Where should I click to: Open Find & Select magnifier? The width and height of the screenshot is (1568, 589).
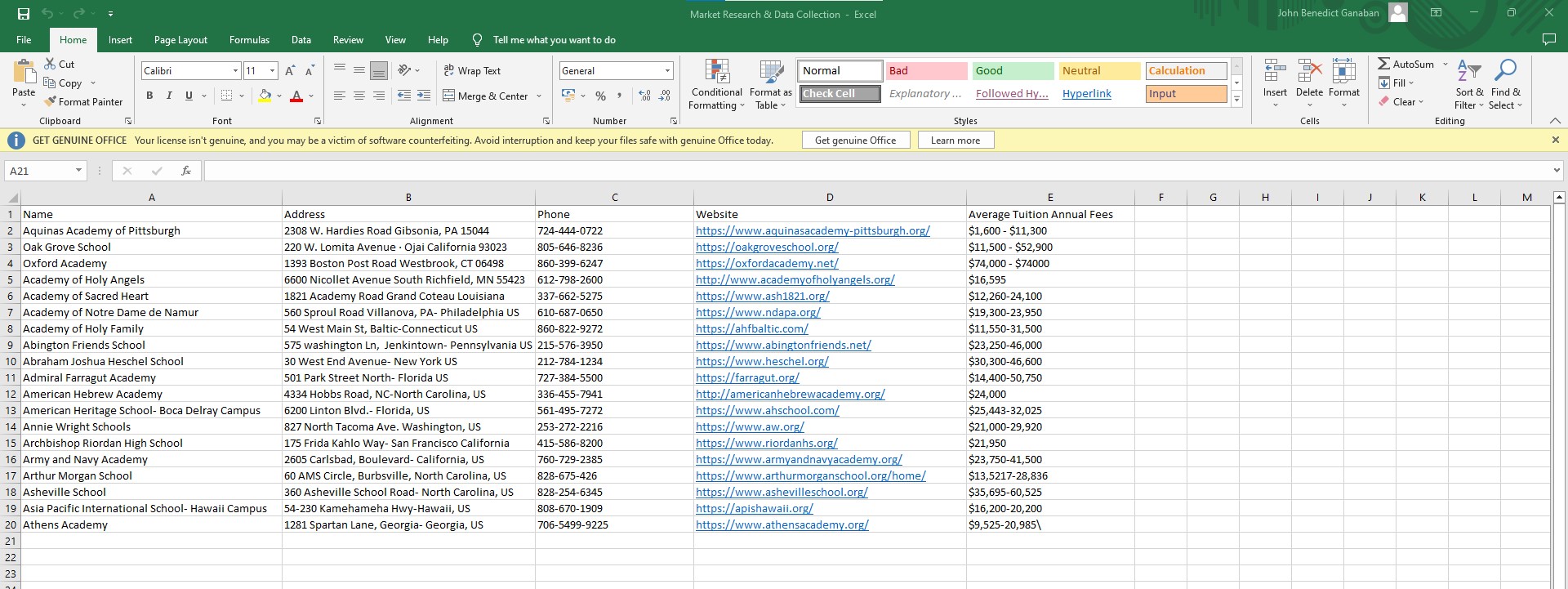[x=1504, y=85]
